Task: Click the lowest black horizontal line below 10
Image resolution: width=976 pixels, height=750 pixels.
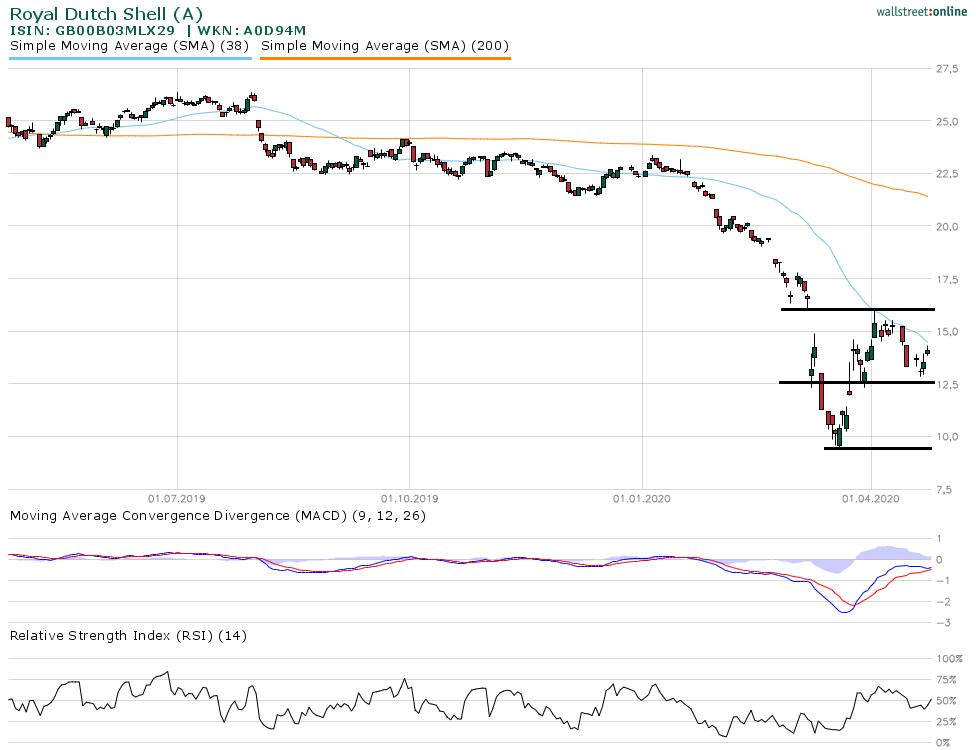Action: click(x=878, y=448)
